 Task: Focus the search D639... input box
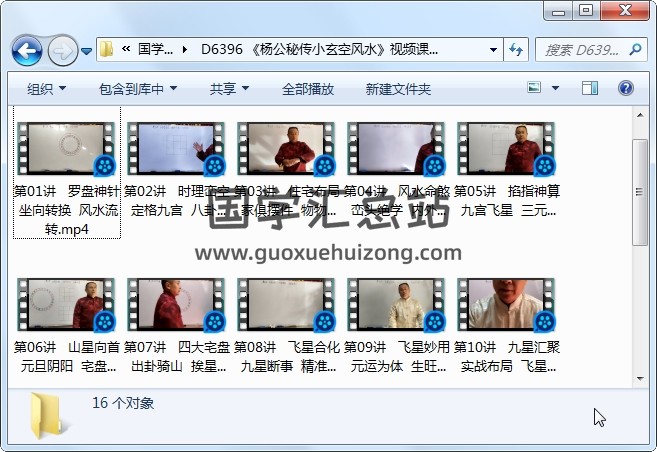582,50
